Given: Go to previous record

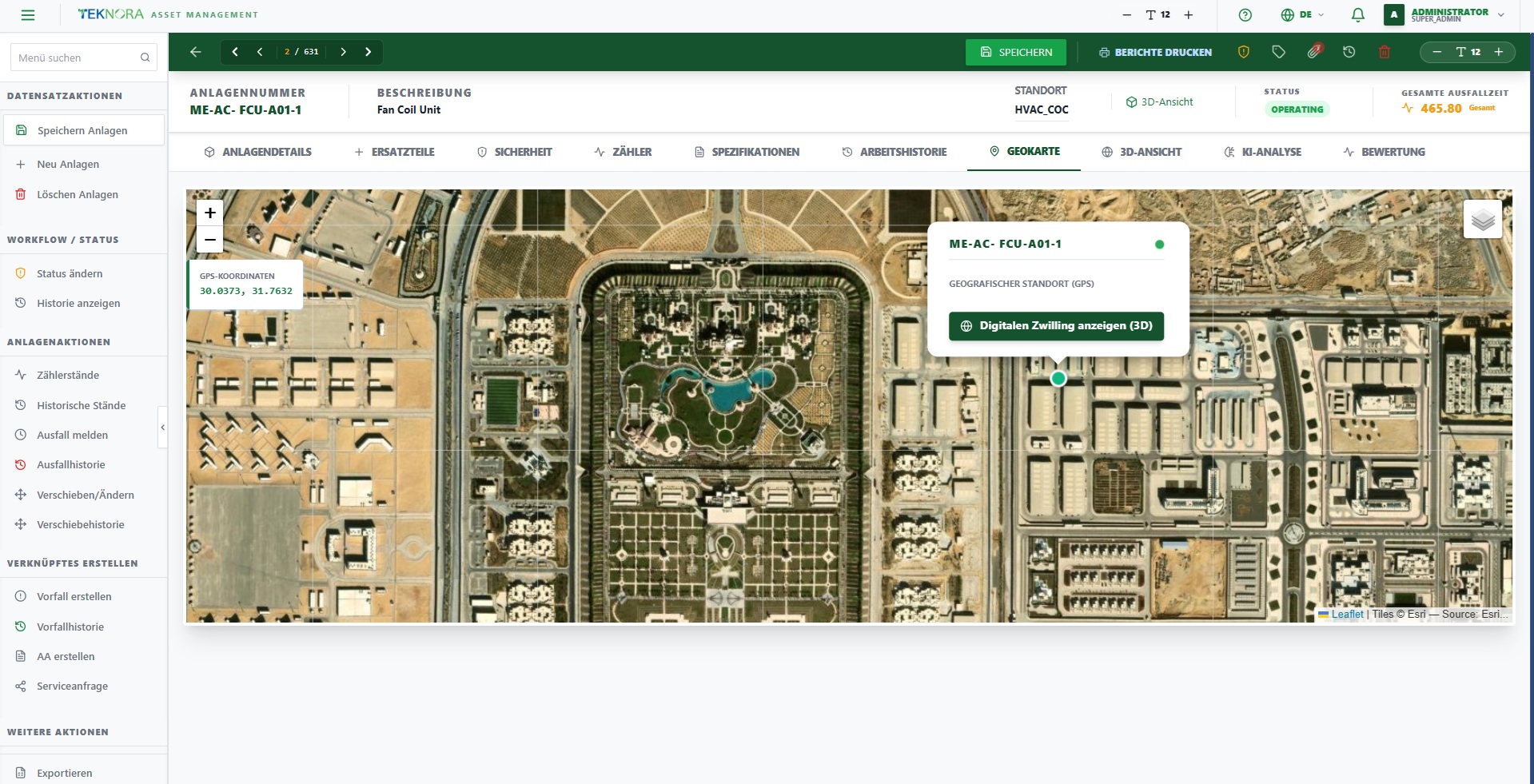Looking at the screenshot, I should click(260, 52).
